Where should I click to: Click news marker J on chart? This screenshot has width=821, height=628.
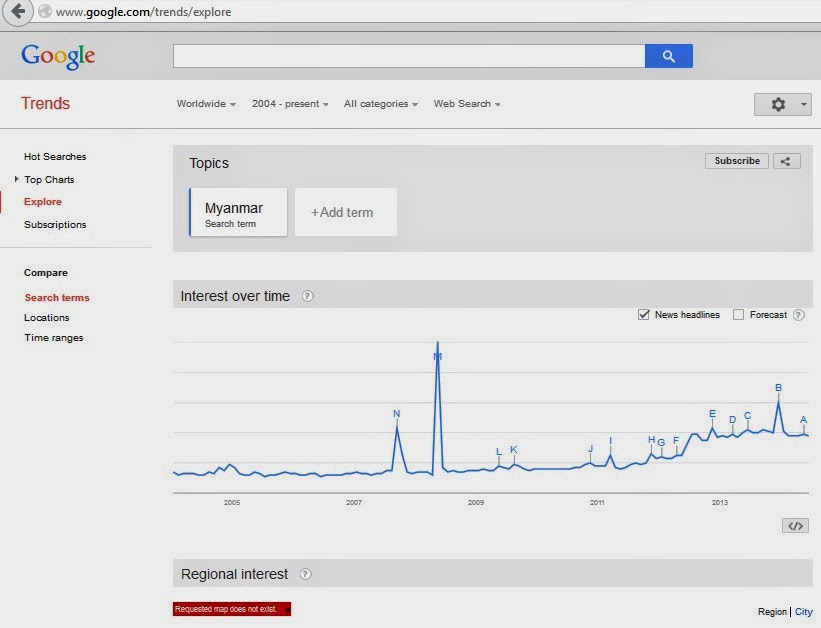click(x=591, y=449)
